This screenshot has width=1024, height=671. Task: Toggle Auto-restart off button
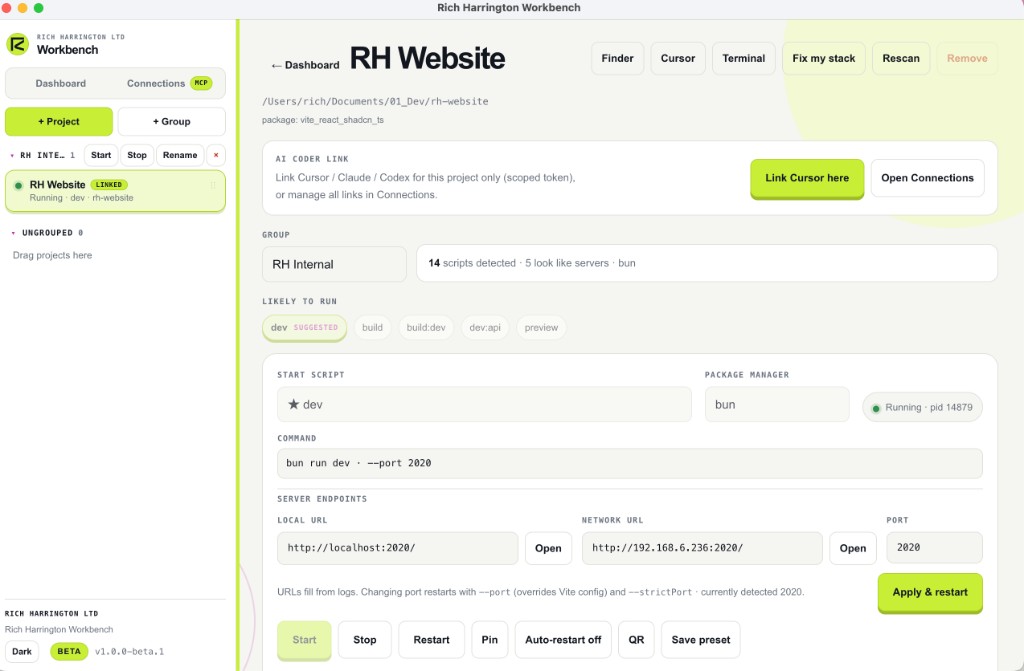point(563,640)
